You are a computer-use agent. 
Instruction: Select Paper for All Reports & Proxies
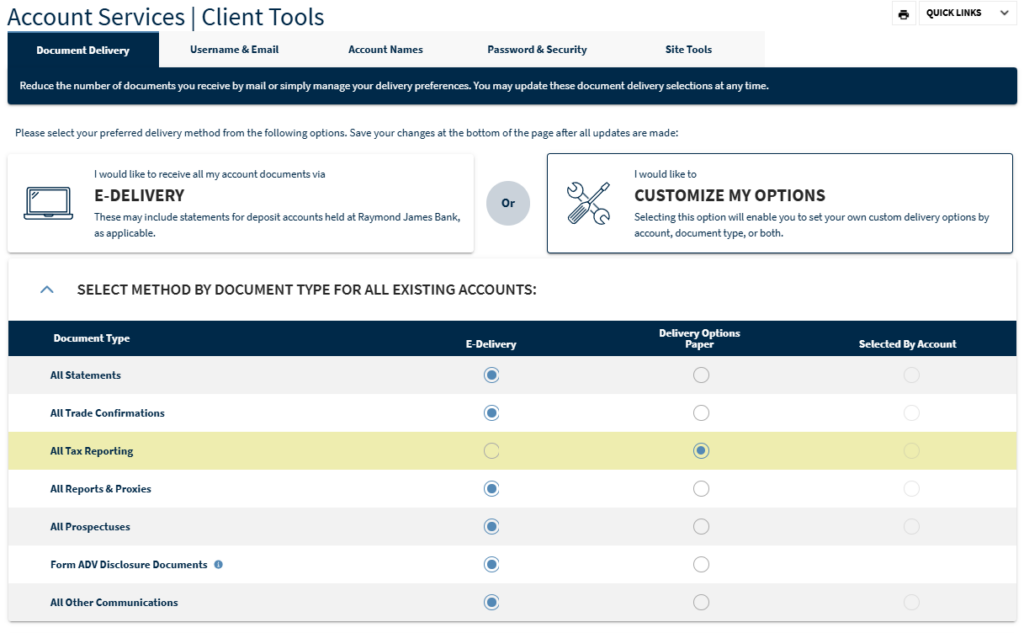tap(701, 489)
